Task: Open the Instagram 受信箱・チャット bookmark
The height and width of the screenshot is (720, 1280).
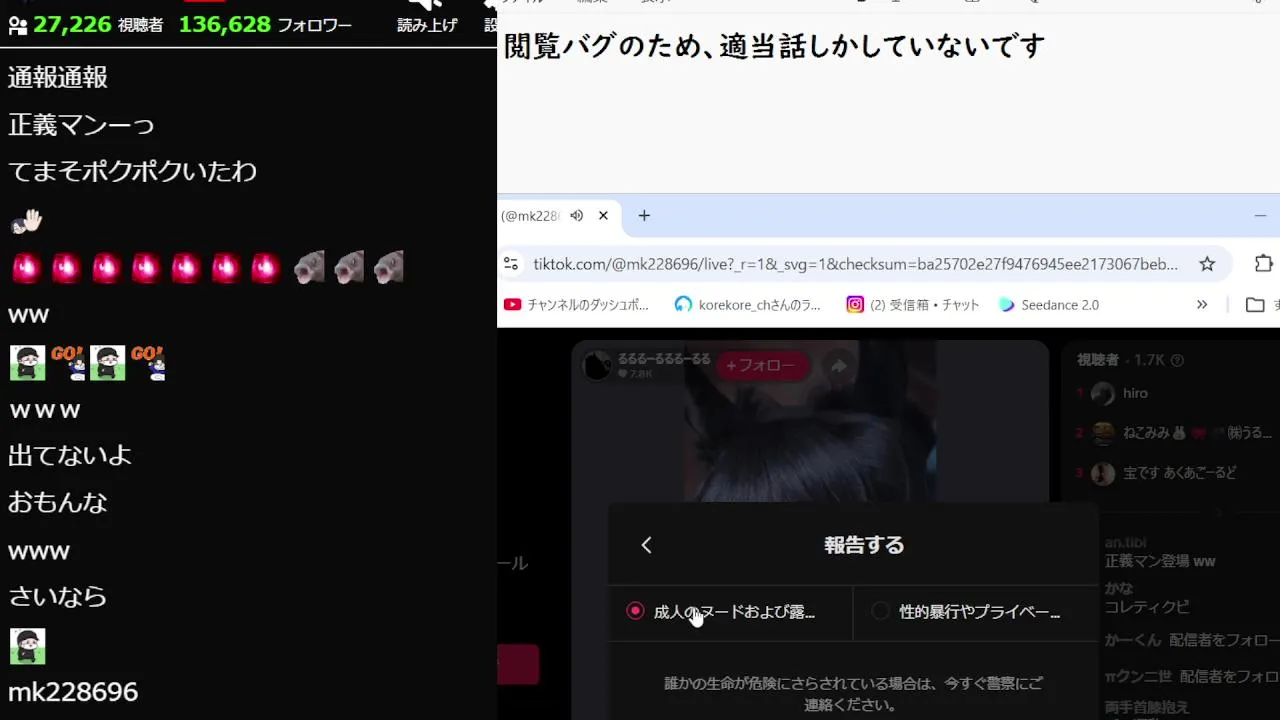Action: 913,305
